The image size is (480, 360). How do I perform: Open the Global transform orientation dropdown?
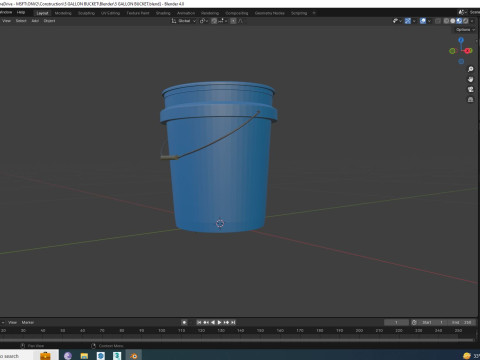[x=184, y=21]
